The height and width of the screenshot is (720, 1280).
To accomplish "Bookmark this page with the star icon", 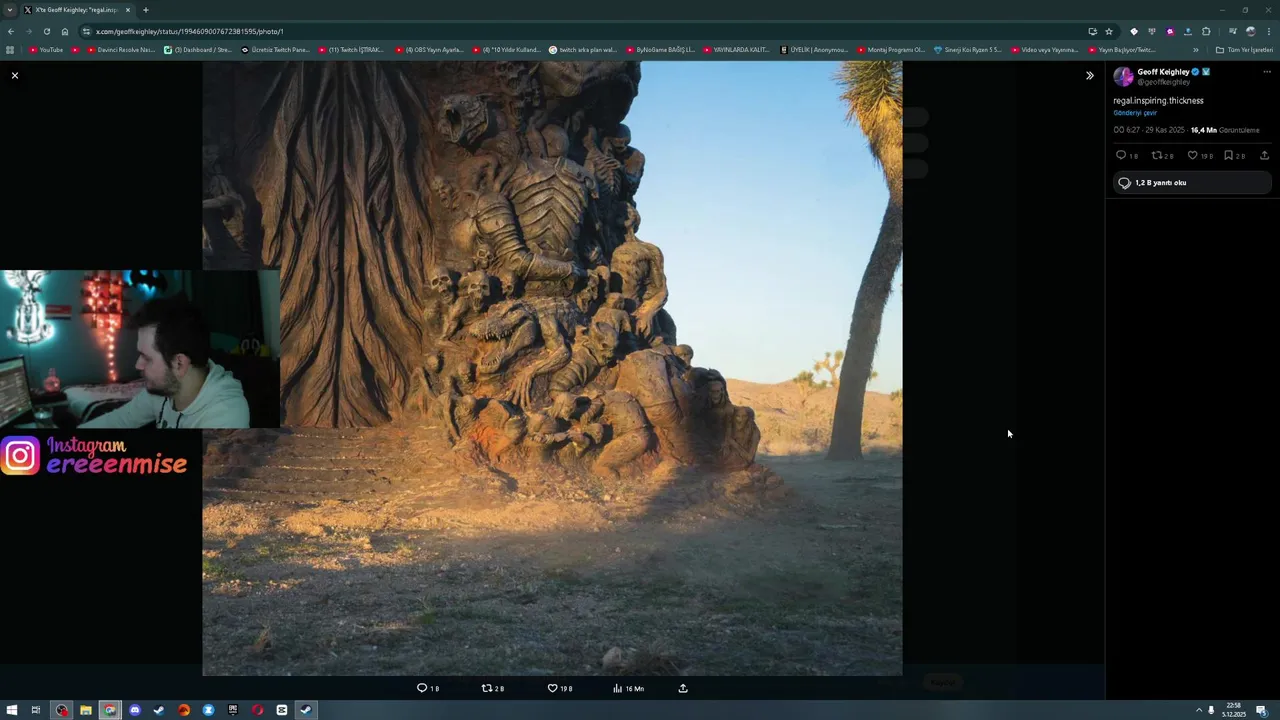I will [1109, 31].
